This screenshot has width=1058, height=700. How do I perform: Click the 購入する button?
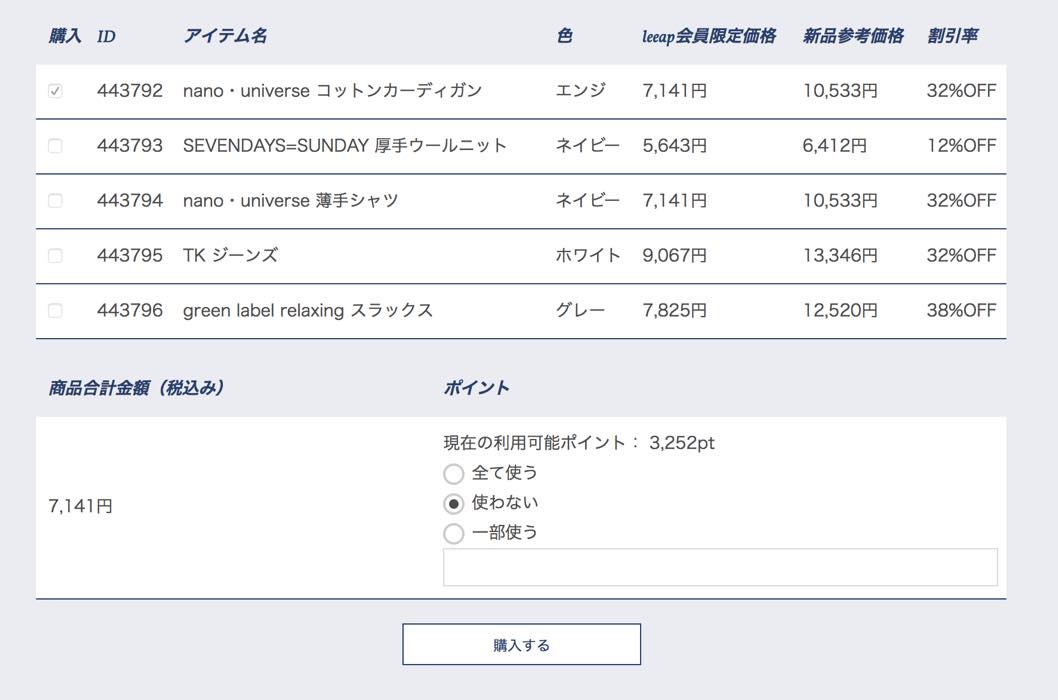click(522, 645)
